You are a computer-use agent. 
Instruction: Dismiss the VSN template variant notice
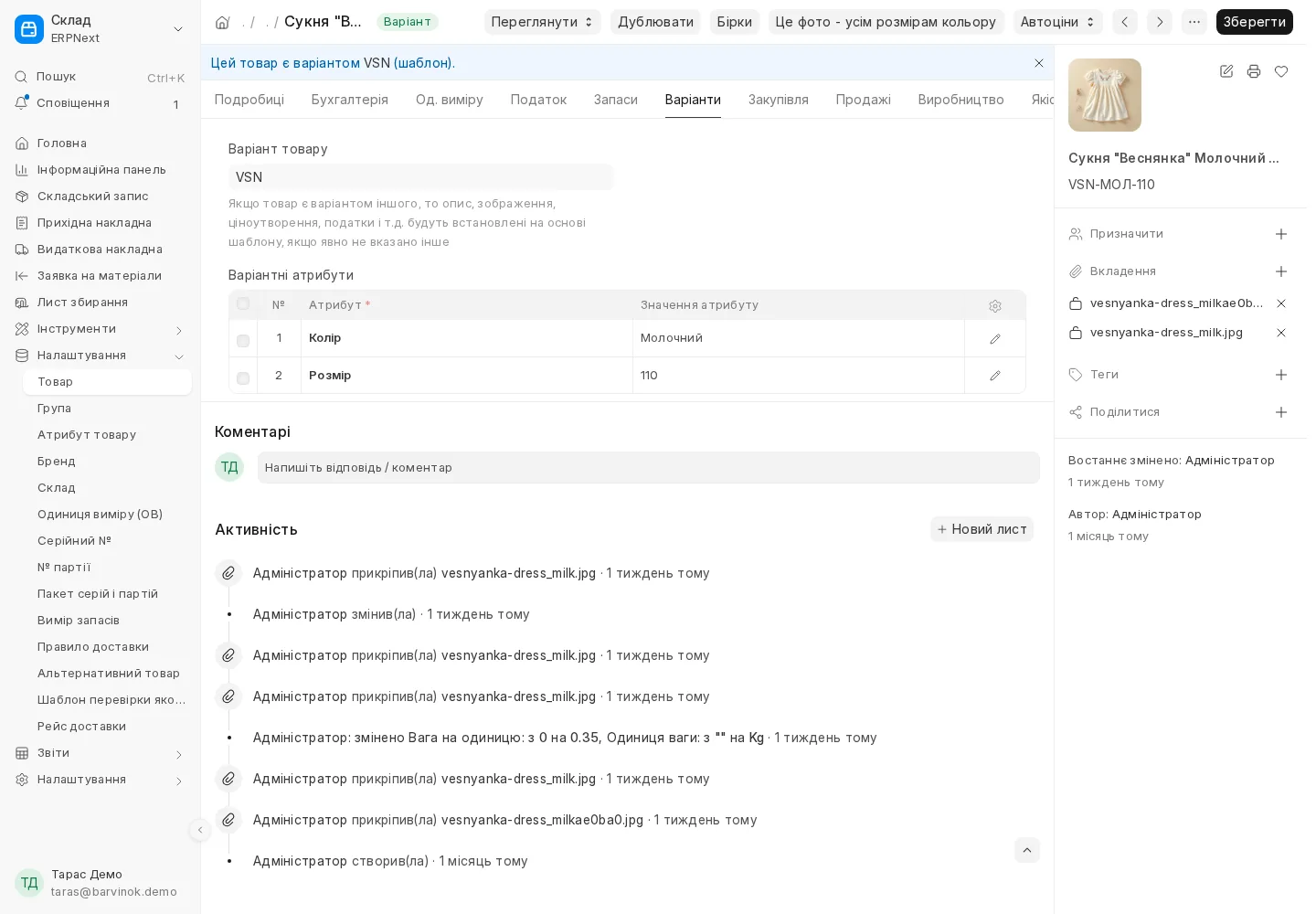tap(1039, 63)
